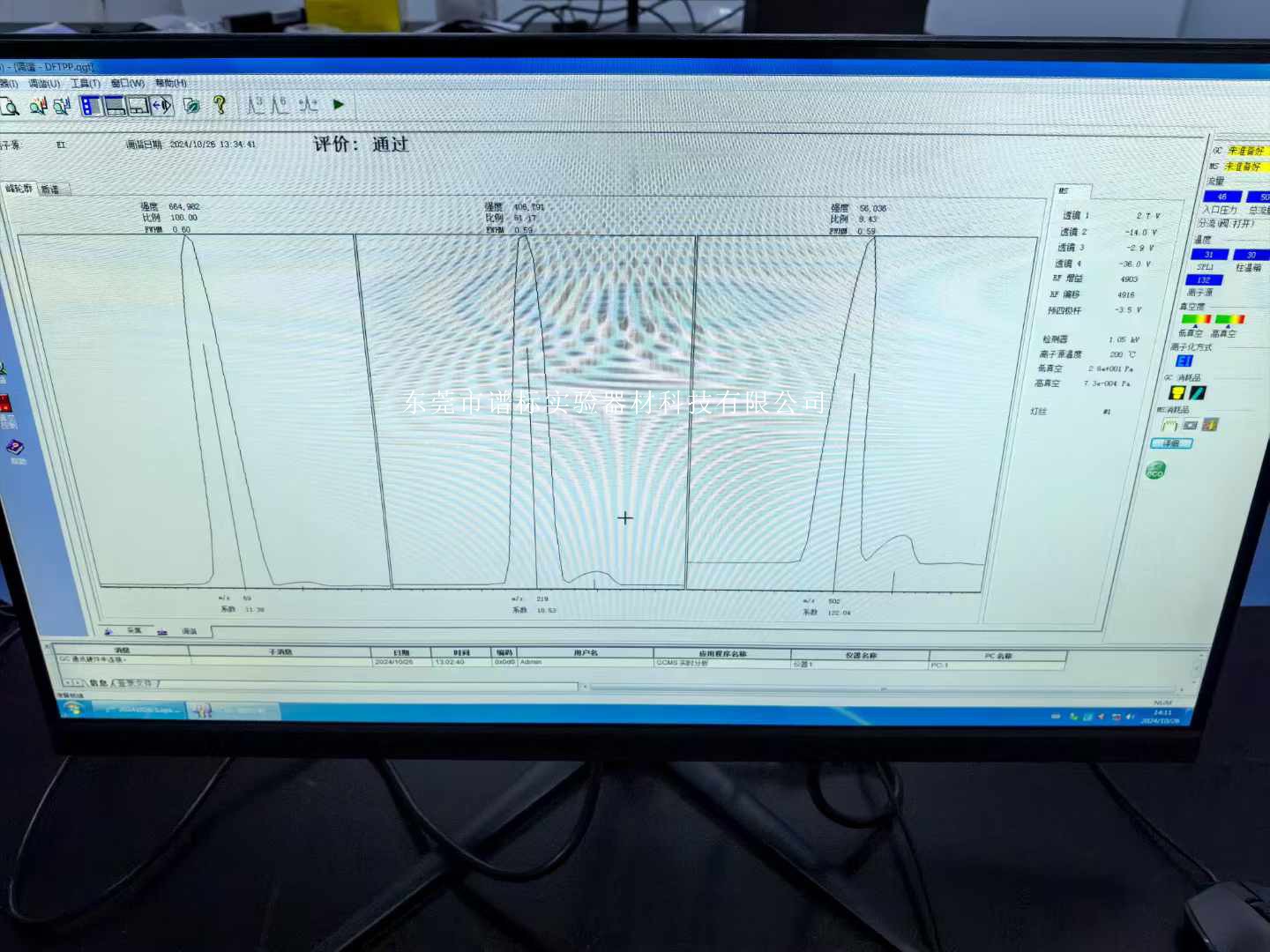
Task: Click the blue EI ionization mode indicator
Action: (x=1184, y=361)
